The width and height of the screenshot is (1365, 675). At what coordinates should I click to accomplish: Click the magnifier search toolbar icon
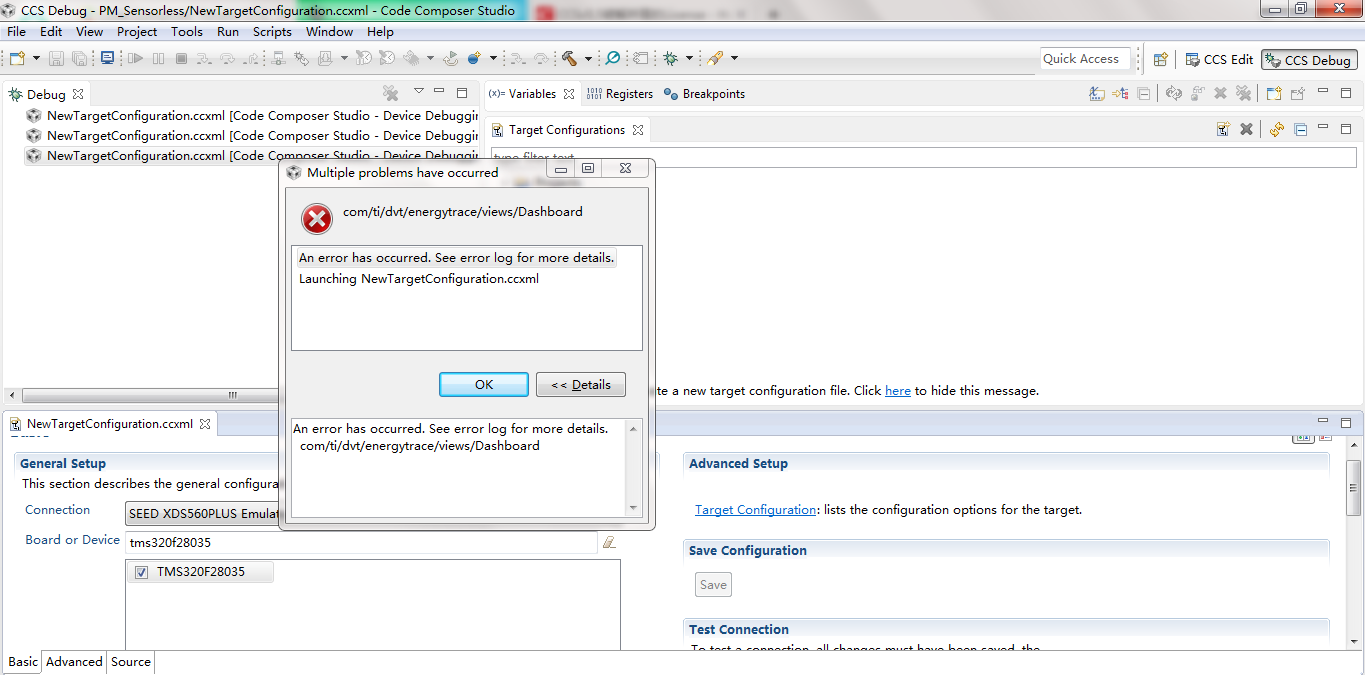pos(613,59)
